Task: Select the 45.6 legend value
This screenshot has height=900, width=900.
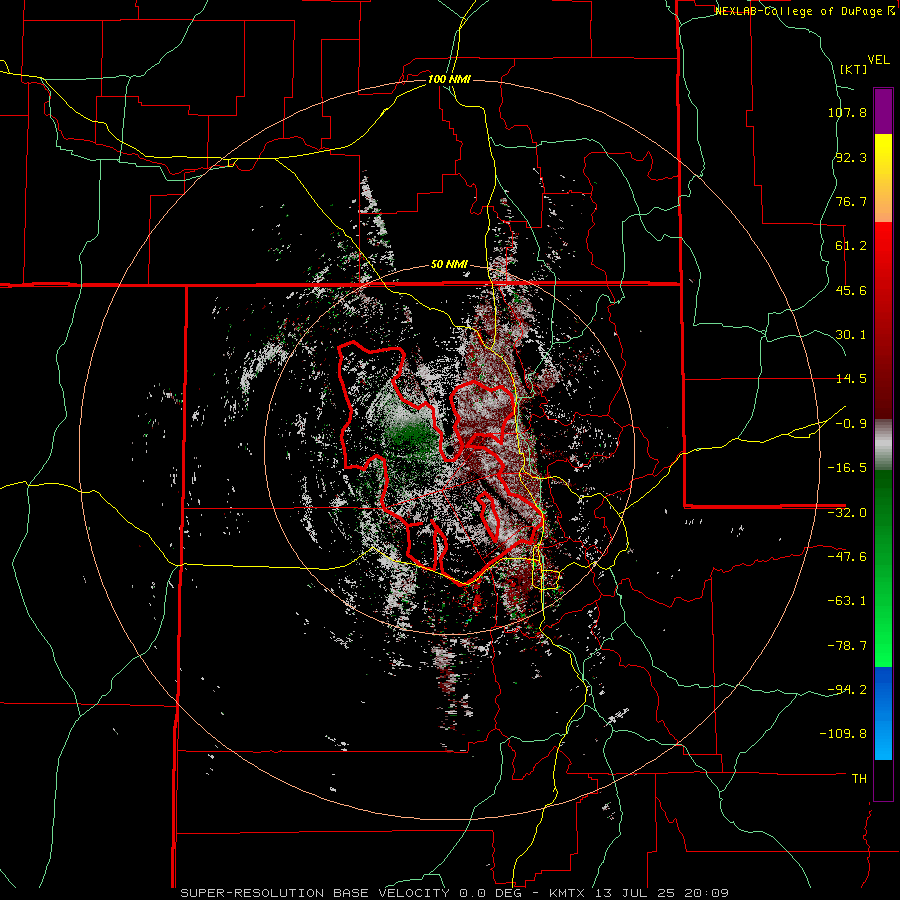Action: coord(851,290)
